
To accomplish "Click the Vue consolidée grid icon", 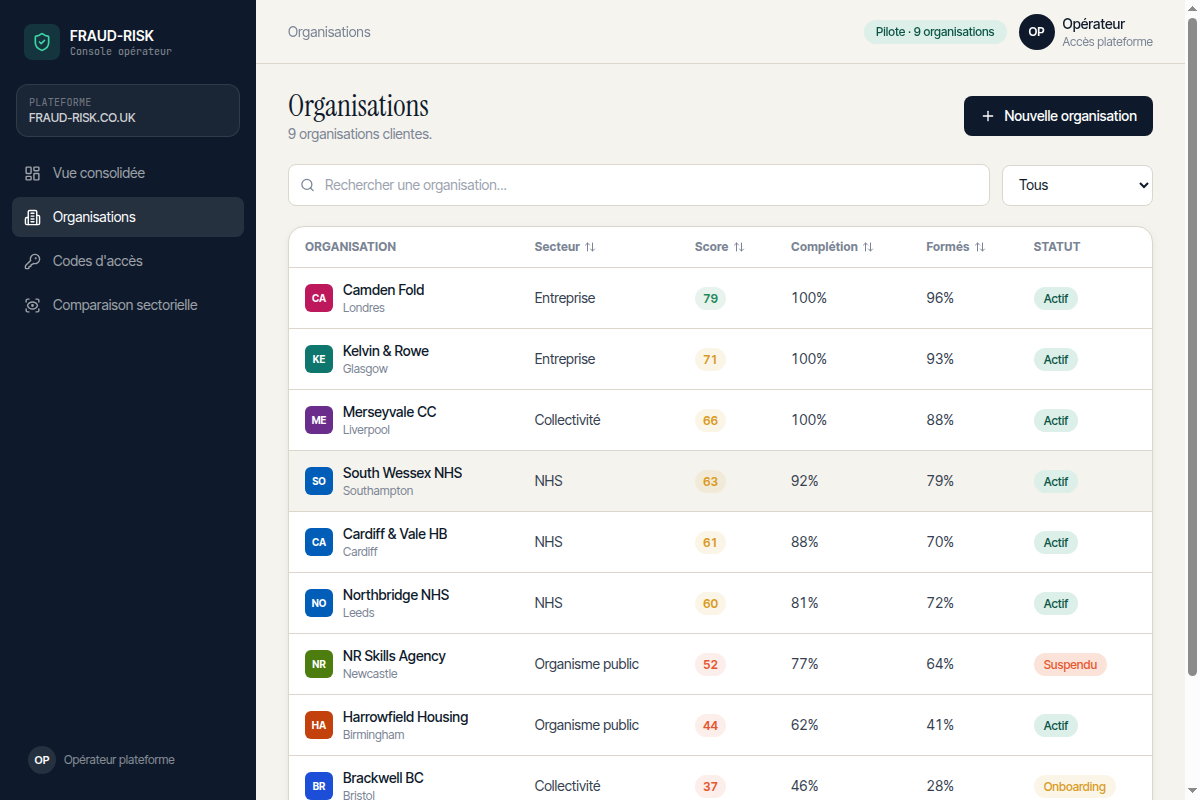I will 32,173.
